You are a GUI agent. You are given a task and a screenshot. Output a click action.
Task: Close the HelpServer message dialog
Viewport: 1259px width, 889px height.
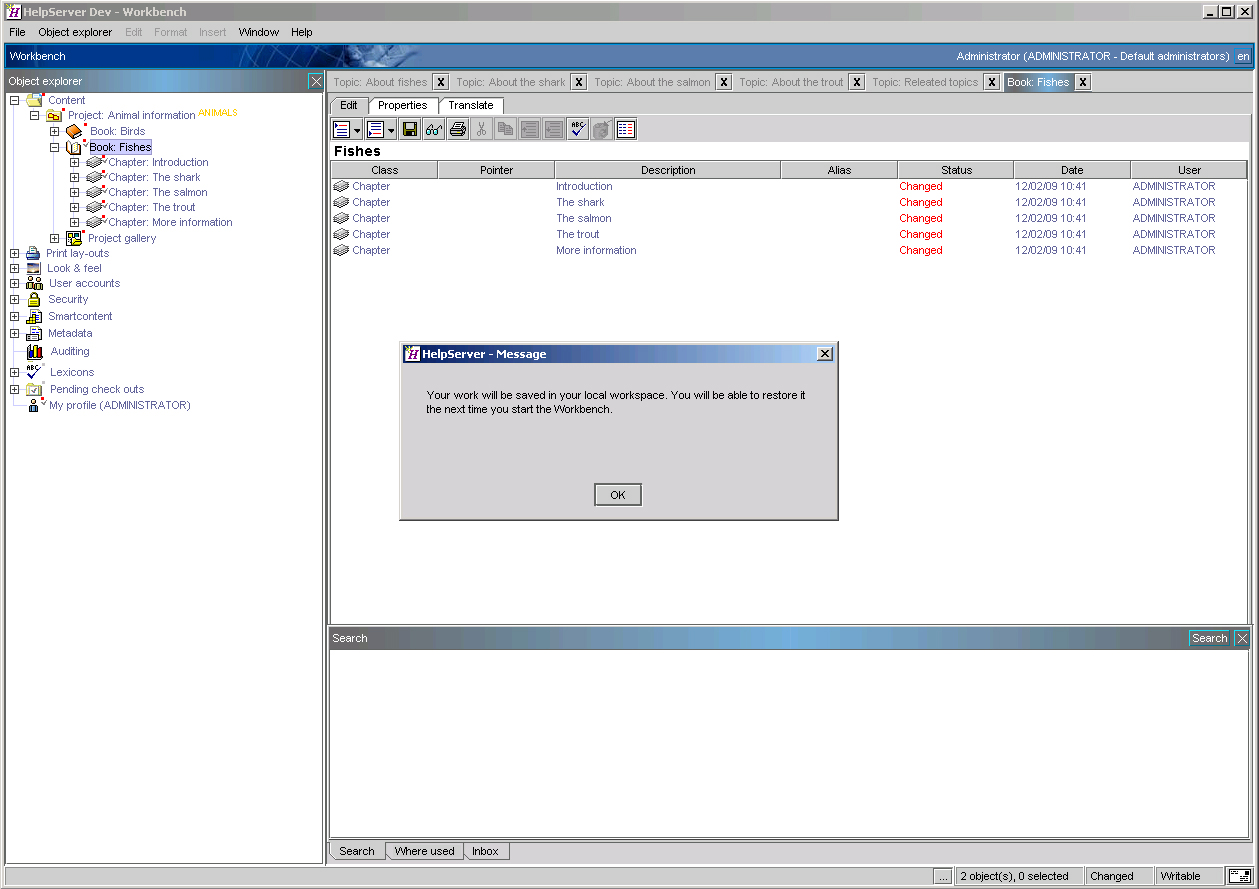pos(824,354)
